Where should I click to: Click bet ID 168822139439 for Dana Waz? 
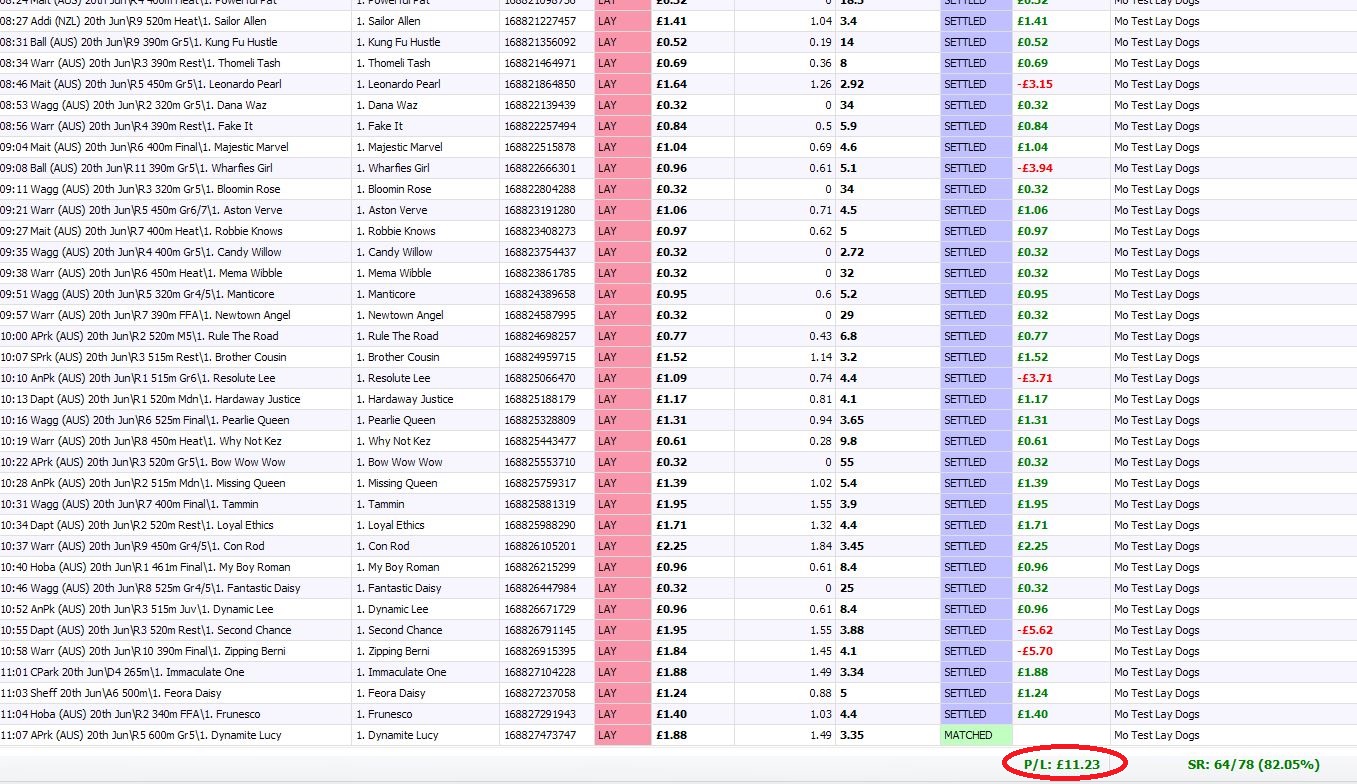click(x=540, y=105)
